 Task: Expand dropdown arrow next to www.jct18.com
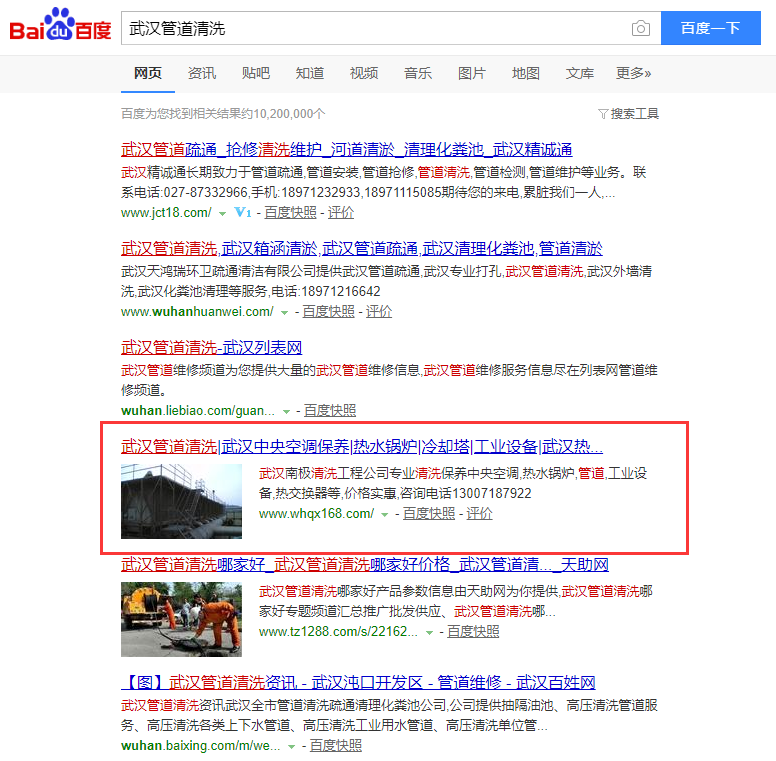[223, 214]
